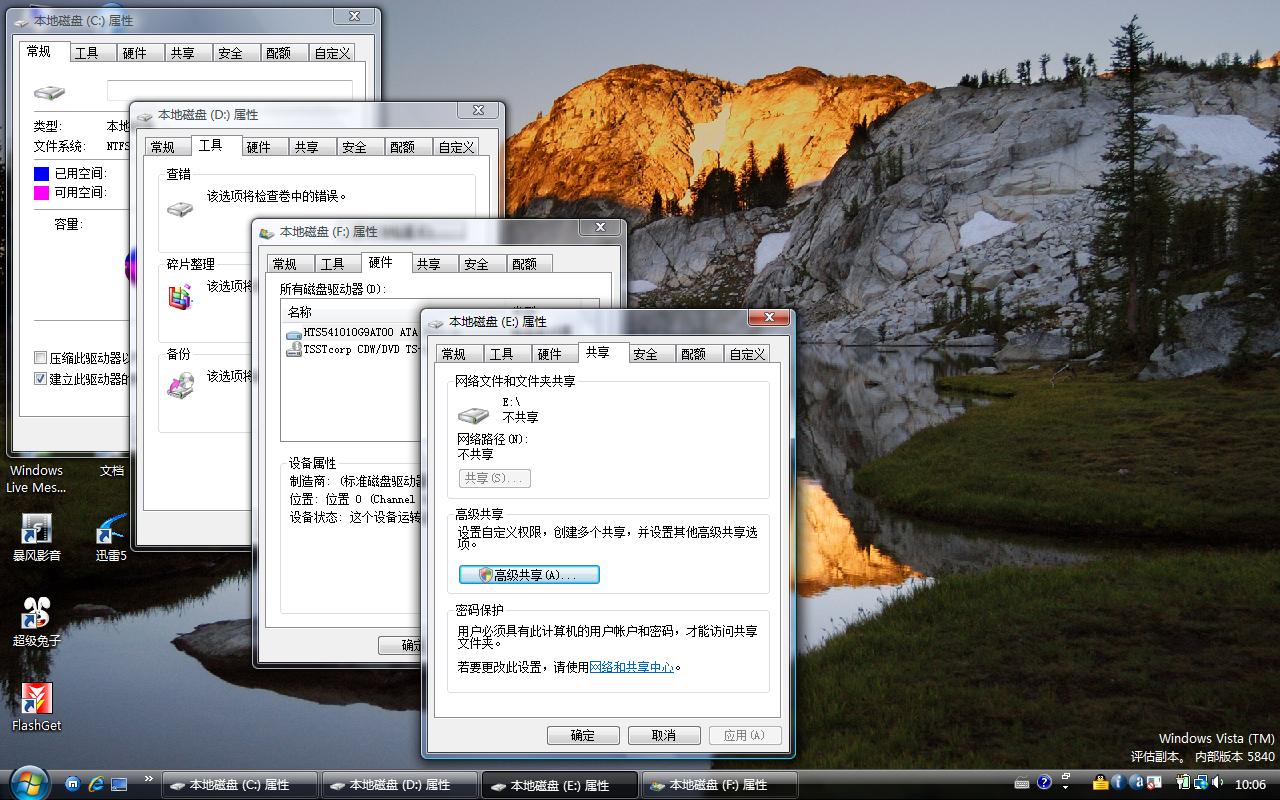Screen dimensions: 1280x800
Task: Open the 暴风影音 desktop shortcut
Action: coord(36,538)
